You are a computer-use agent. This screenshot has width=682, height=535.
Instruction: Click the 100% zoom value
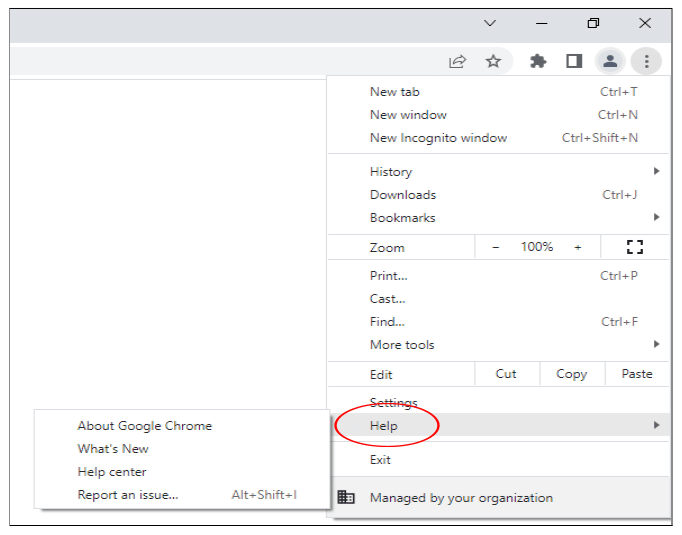537,247
